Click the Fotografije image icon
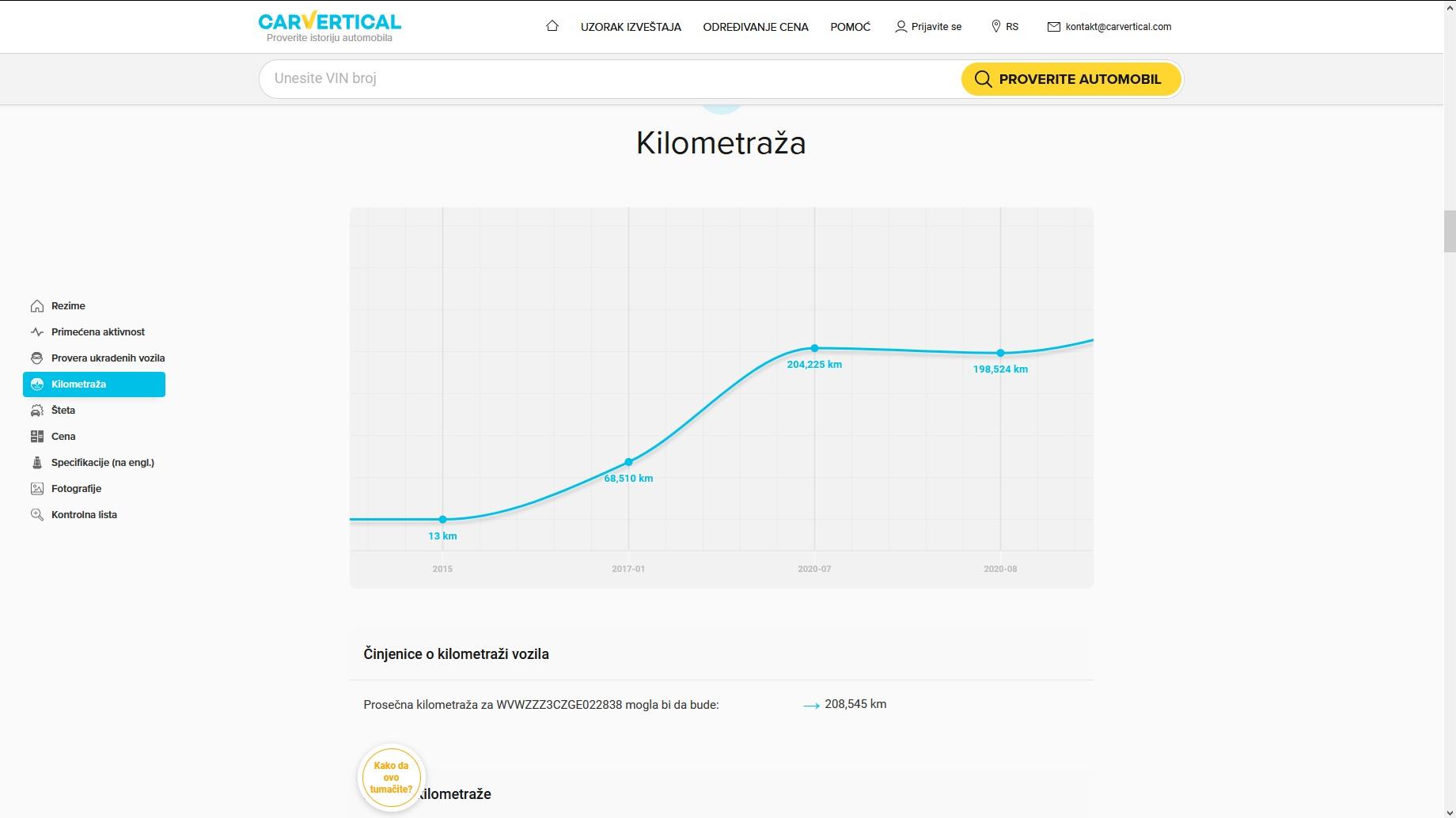The width and height of the screenshot is (1456, 818). 37,489
